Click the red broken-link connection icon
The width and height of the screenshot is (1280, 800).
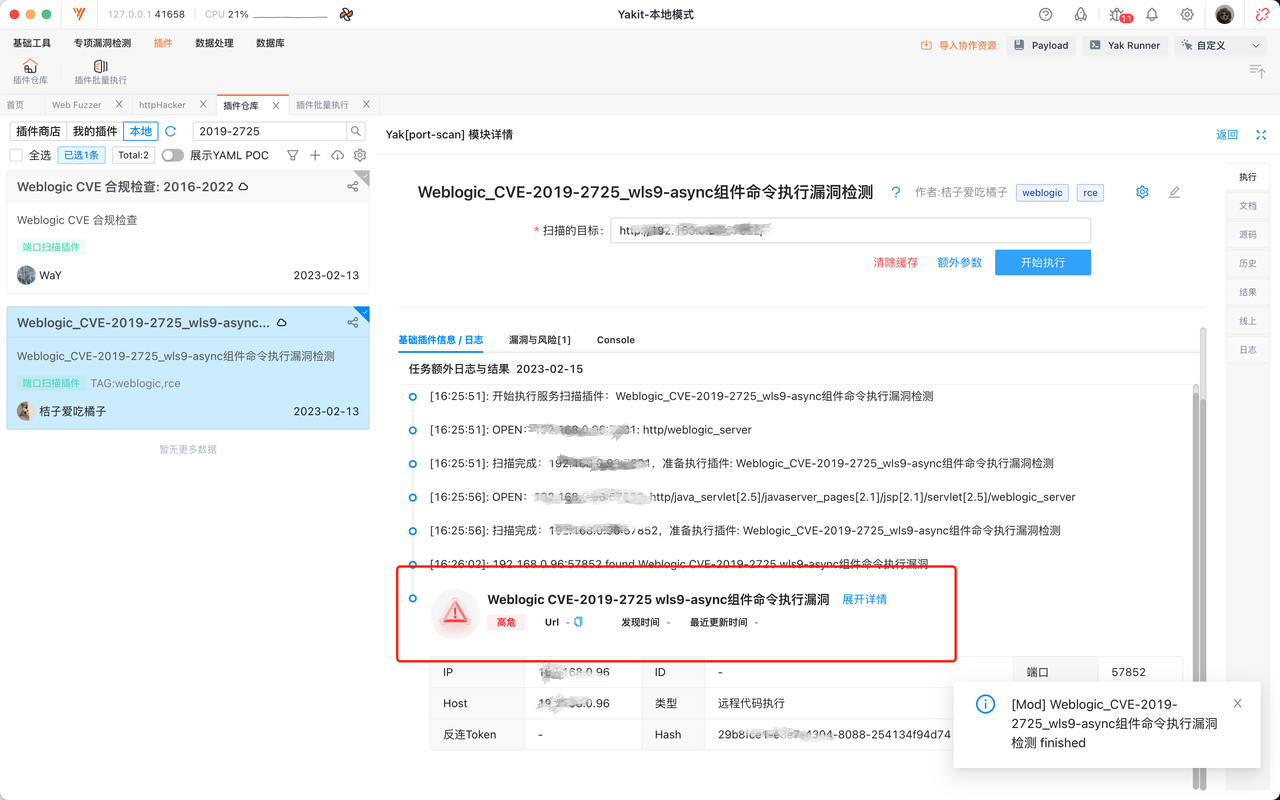(1262, 15)
